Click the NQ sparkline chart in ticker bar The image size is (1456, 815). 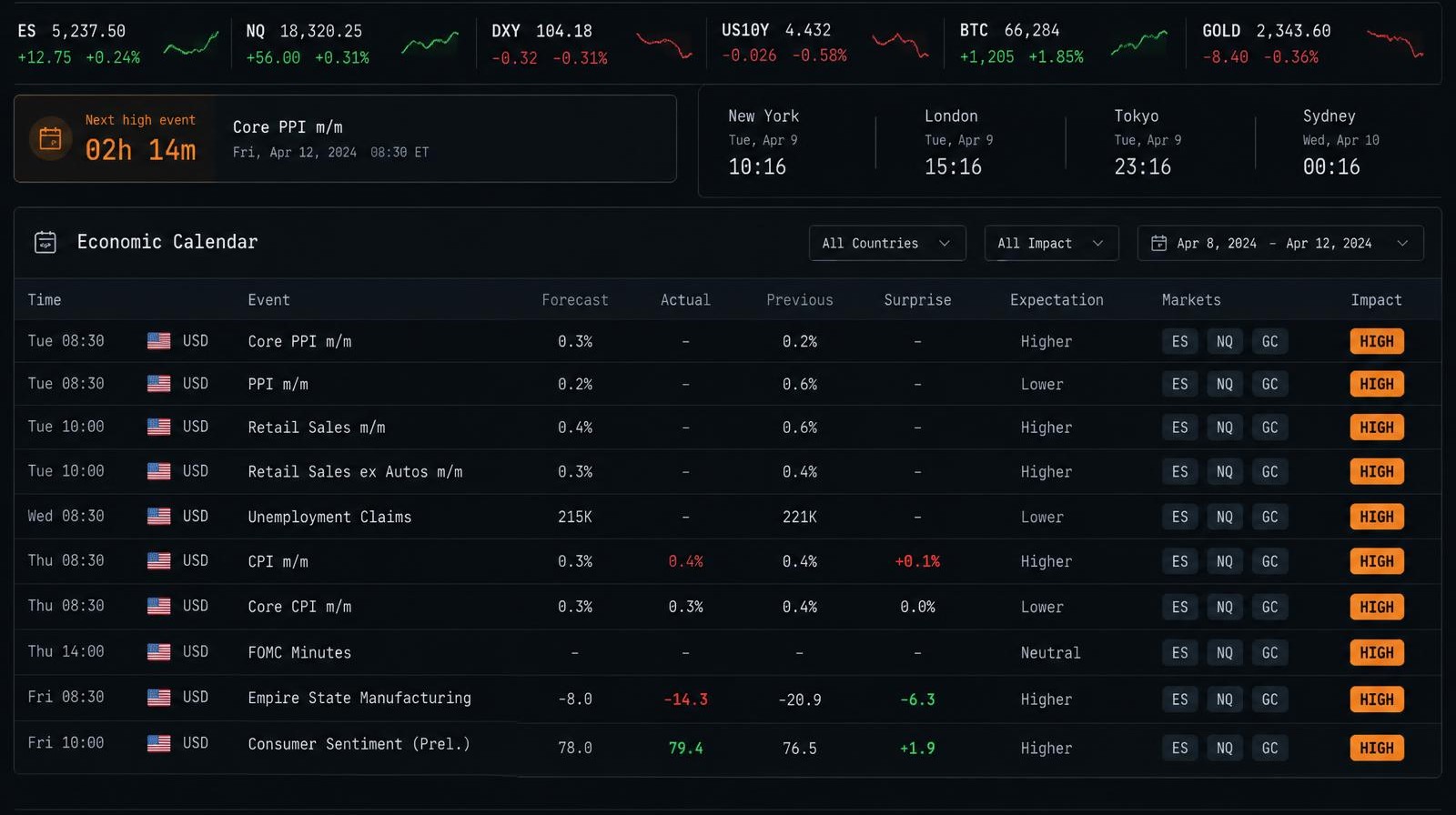point(430,43)
